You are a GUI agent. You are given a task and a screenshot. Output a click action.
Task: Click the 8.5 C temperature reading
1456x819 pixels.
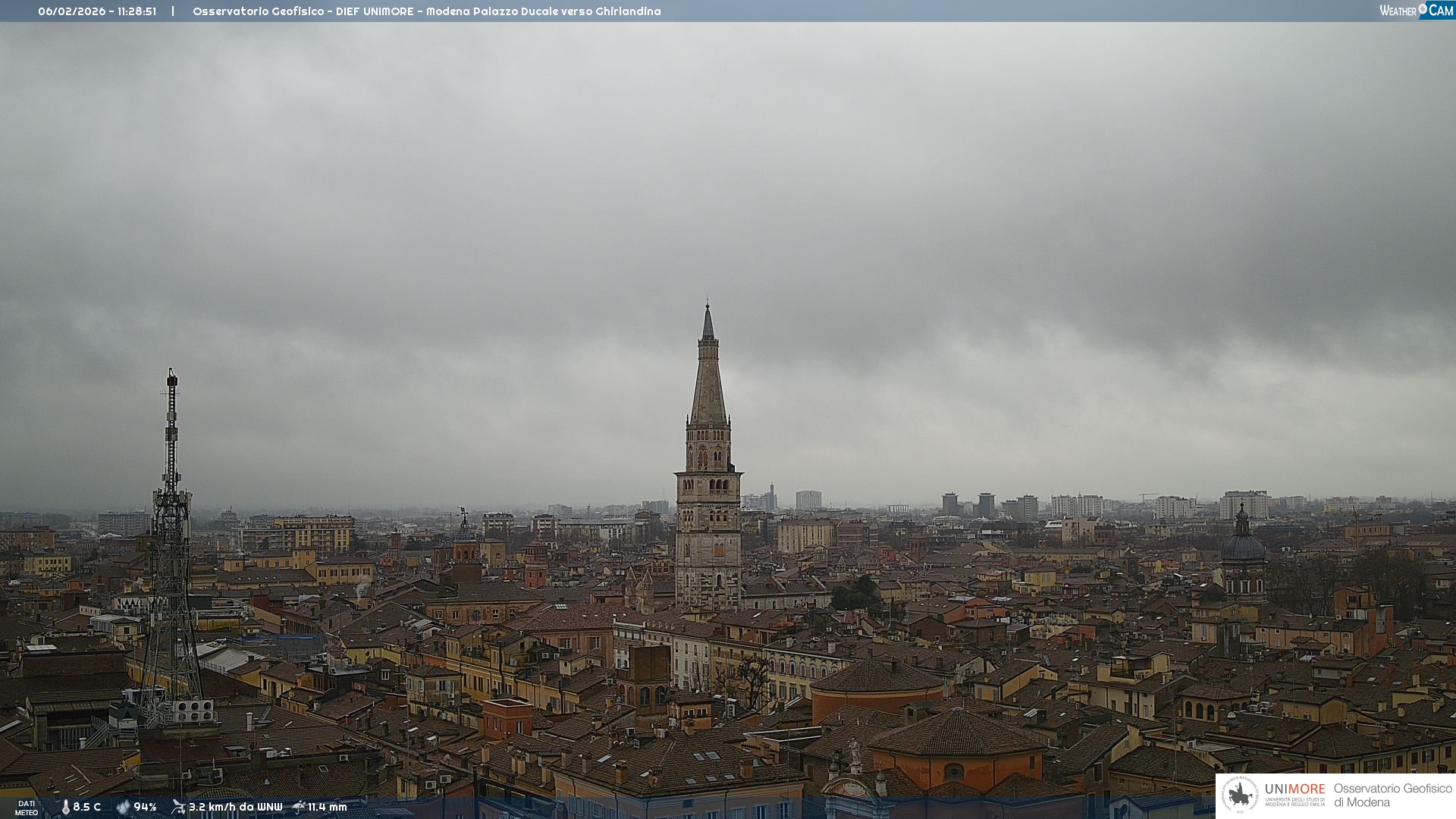(x=87, y=807)
